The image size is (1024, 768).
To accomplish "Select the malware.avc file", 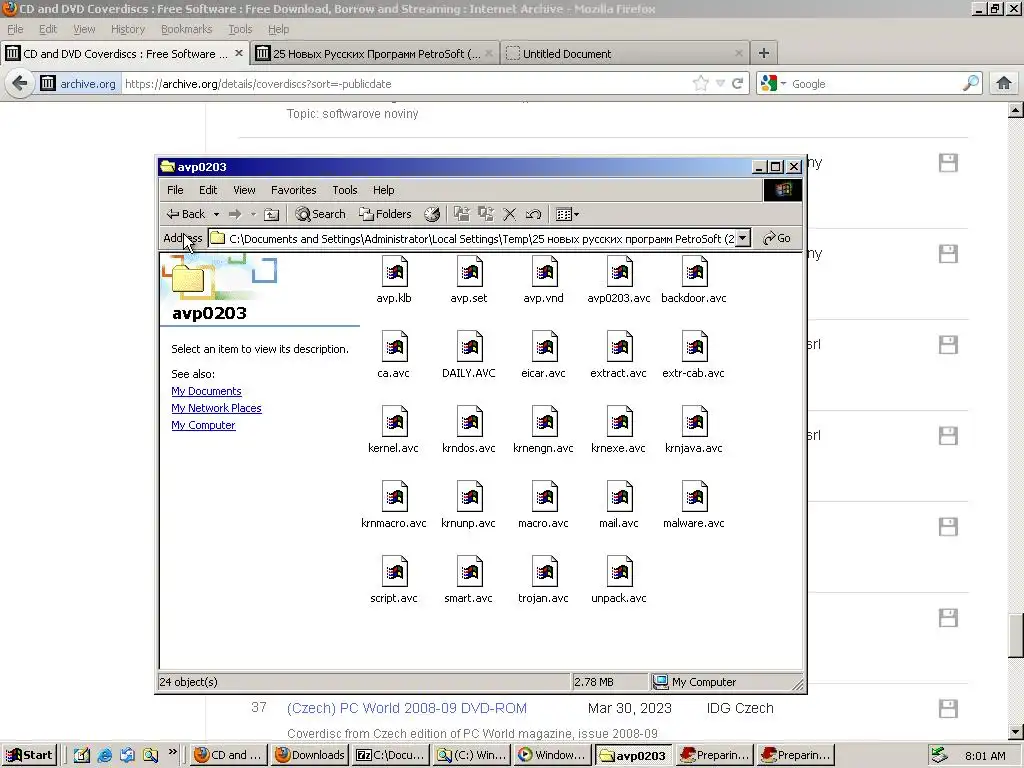I will [x=694, y=506].
